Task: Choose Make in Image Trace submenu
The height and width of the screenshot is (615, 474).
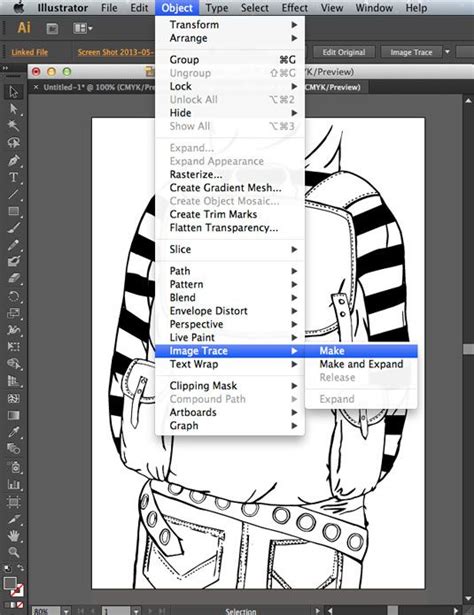Action: click(x=361, y=351)
